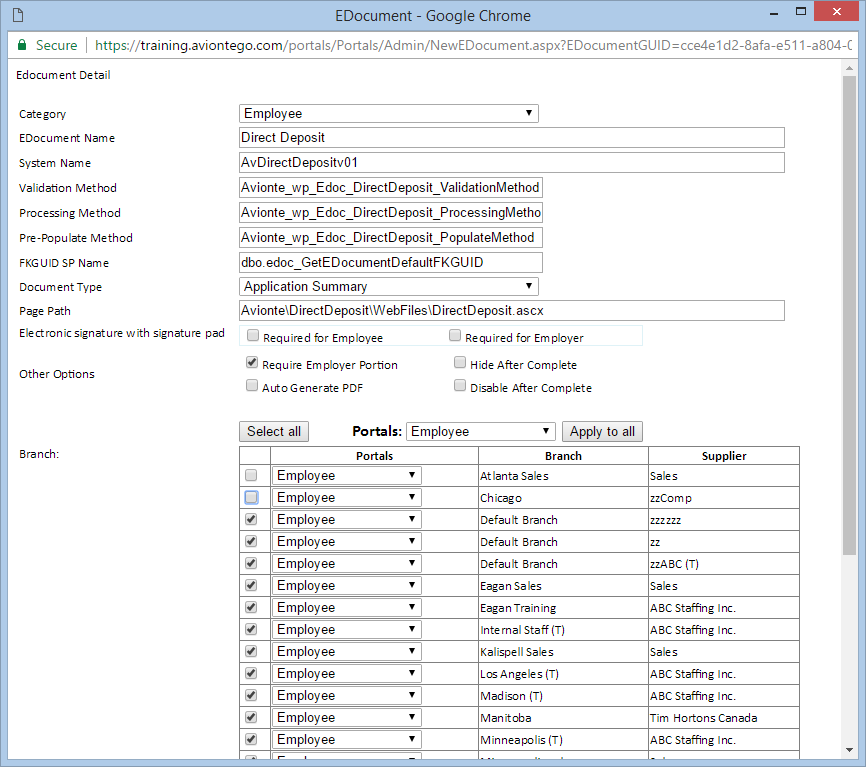Click the Portals column header

[x=374, y=456]
